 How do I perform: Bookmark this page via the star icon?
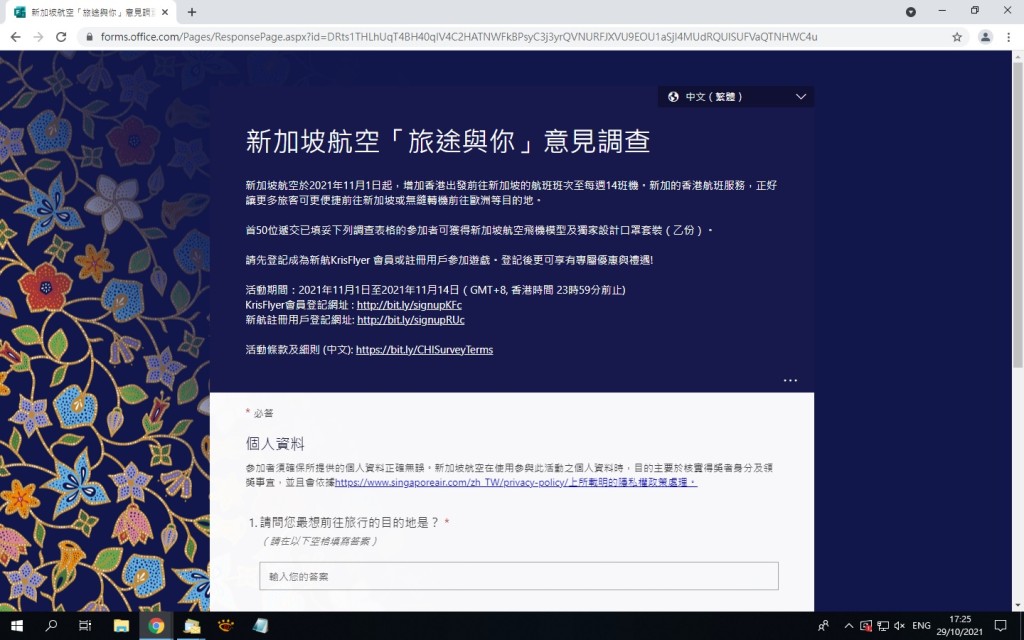point(956,36)
